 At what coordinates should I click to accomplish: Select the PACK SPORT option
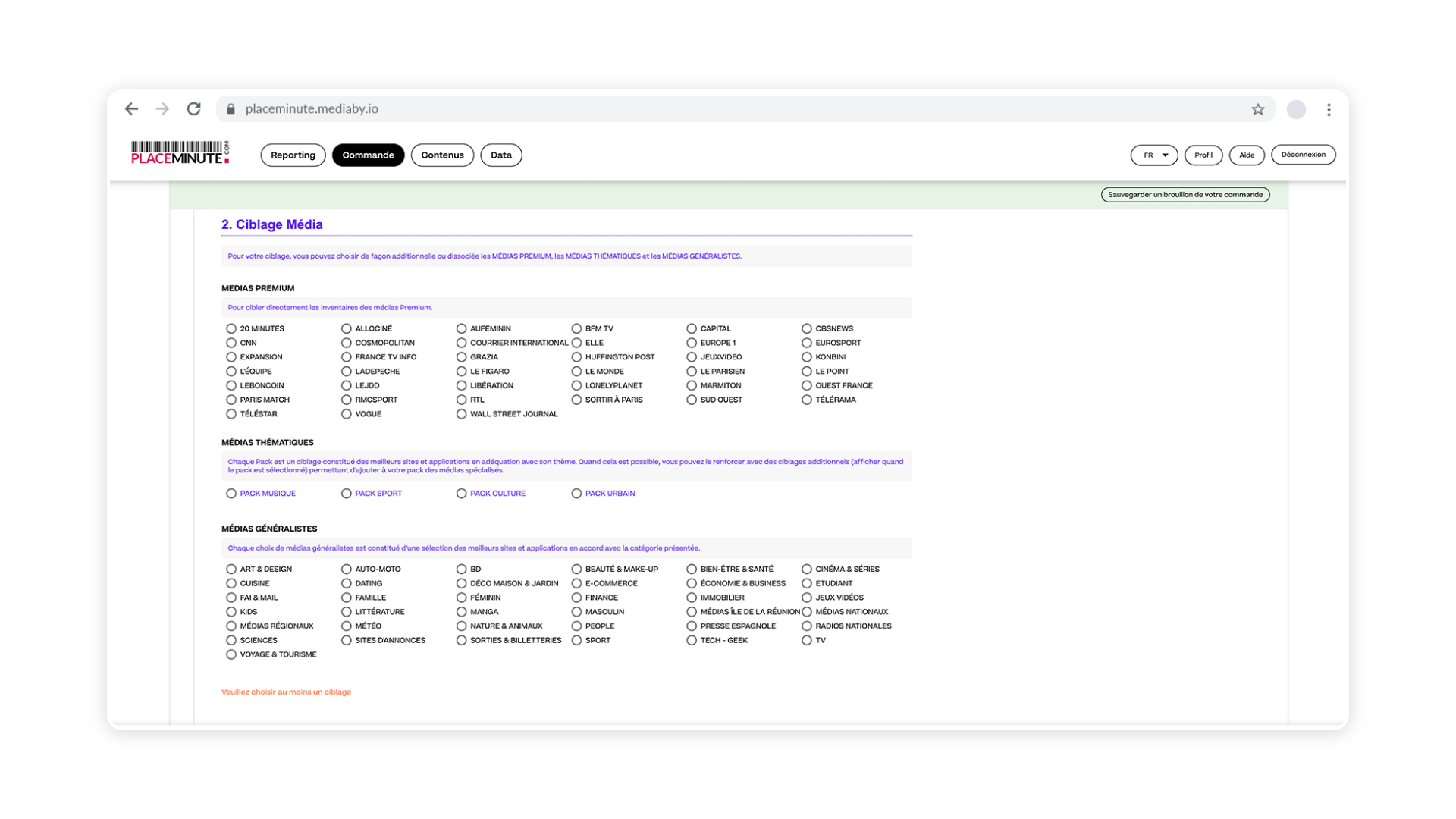click(347, 494)
